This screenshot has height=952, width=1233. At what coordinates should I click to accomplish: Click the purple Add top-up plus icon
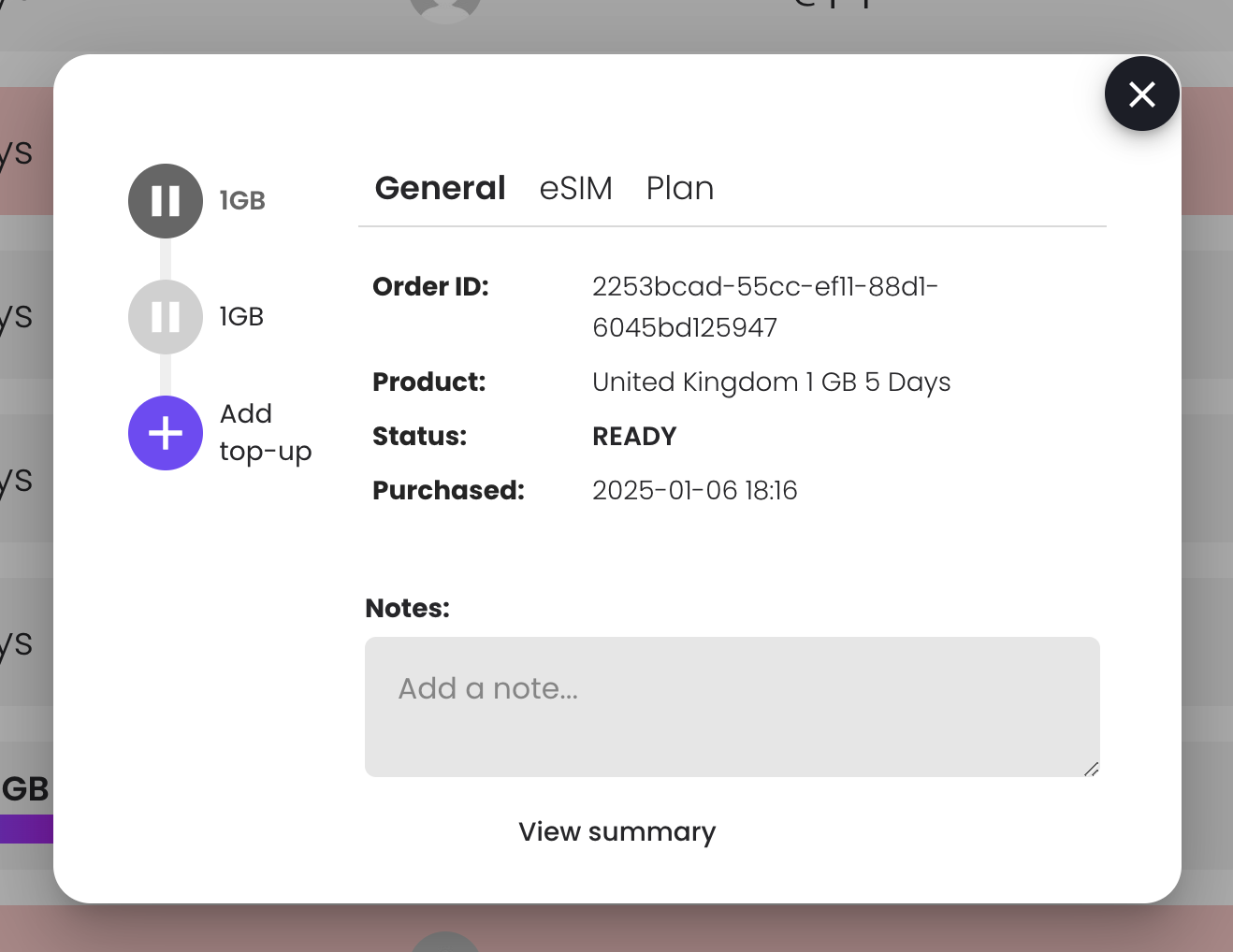coord(166,433)
